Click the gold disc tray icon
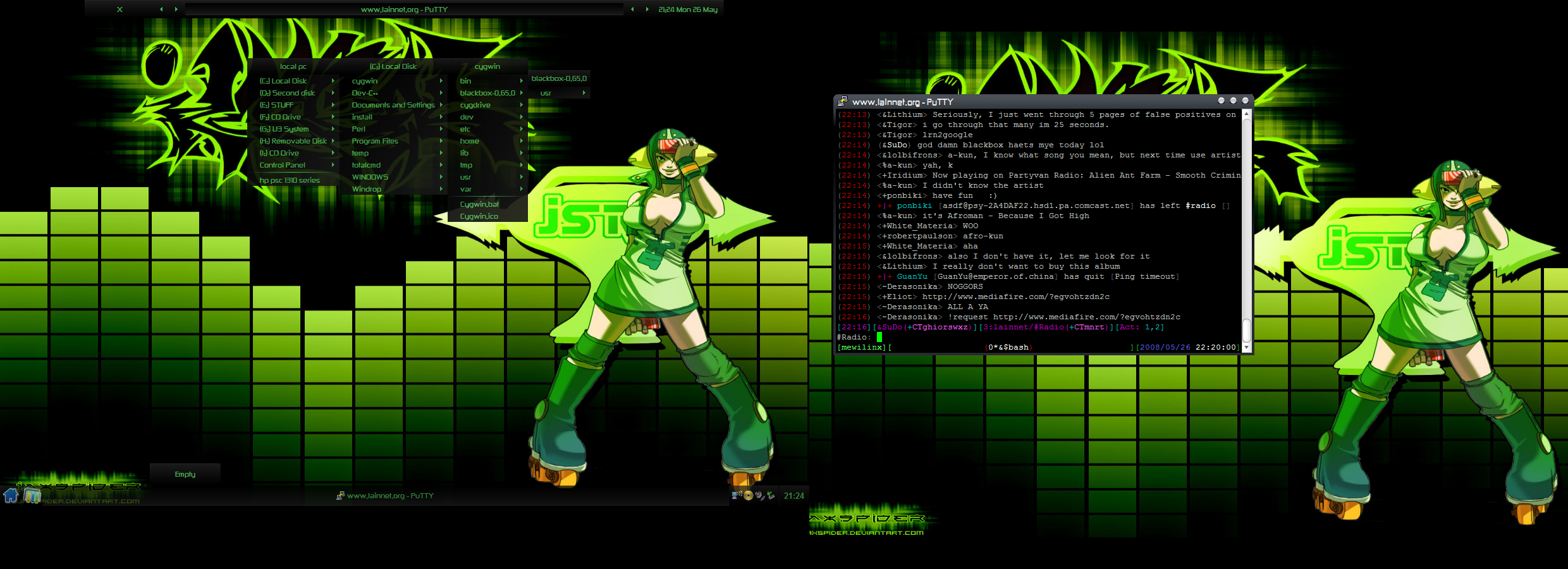This screenshot has height=569, width=1568. 749,495
